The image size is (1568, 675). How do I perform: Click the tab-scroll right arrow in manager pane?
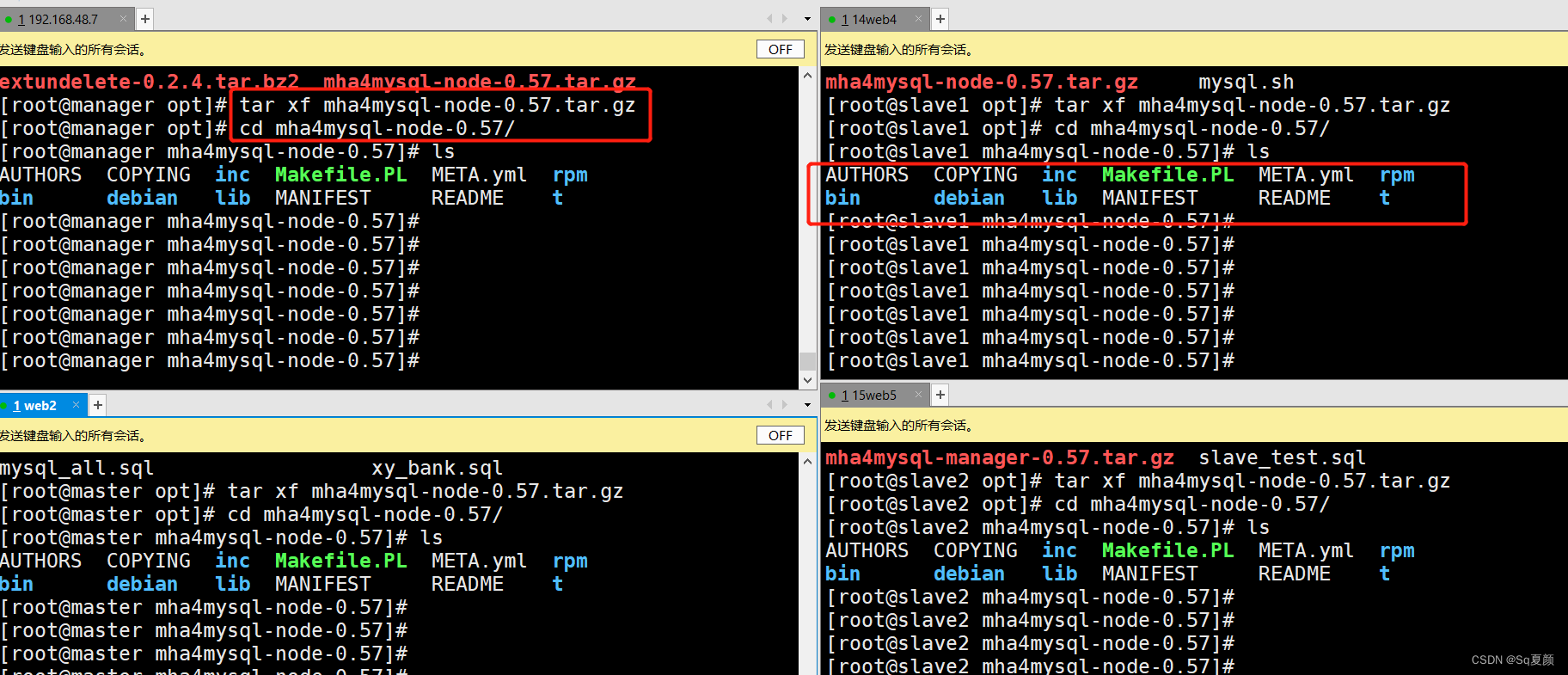[784, 18]
